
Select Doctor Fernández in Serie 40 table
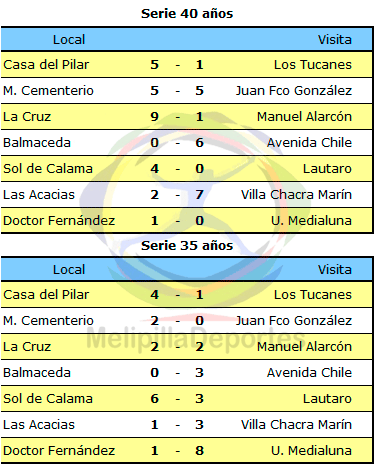[x=59, y=221]
